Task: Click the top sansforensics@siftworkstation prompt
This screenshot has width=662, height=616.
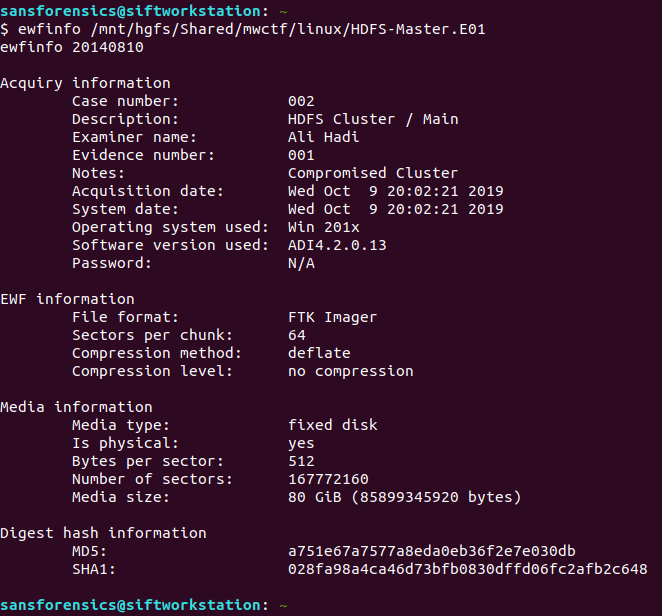Action: [x=144, y=11]
